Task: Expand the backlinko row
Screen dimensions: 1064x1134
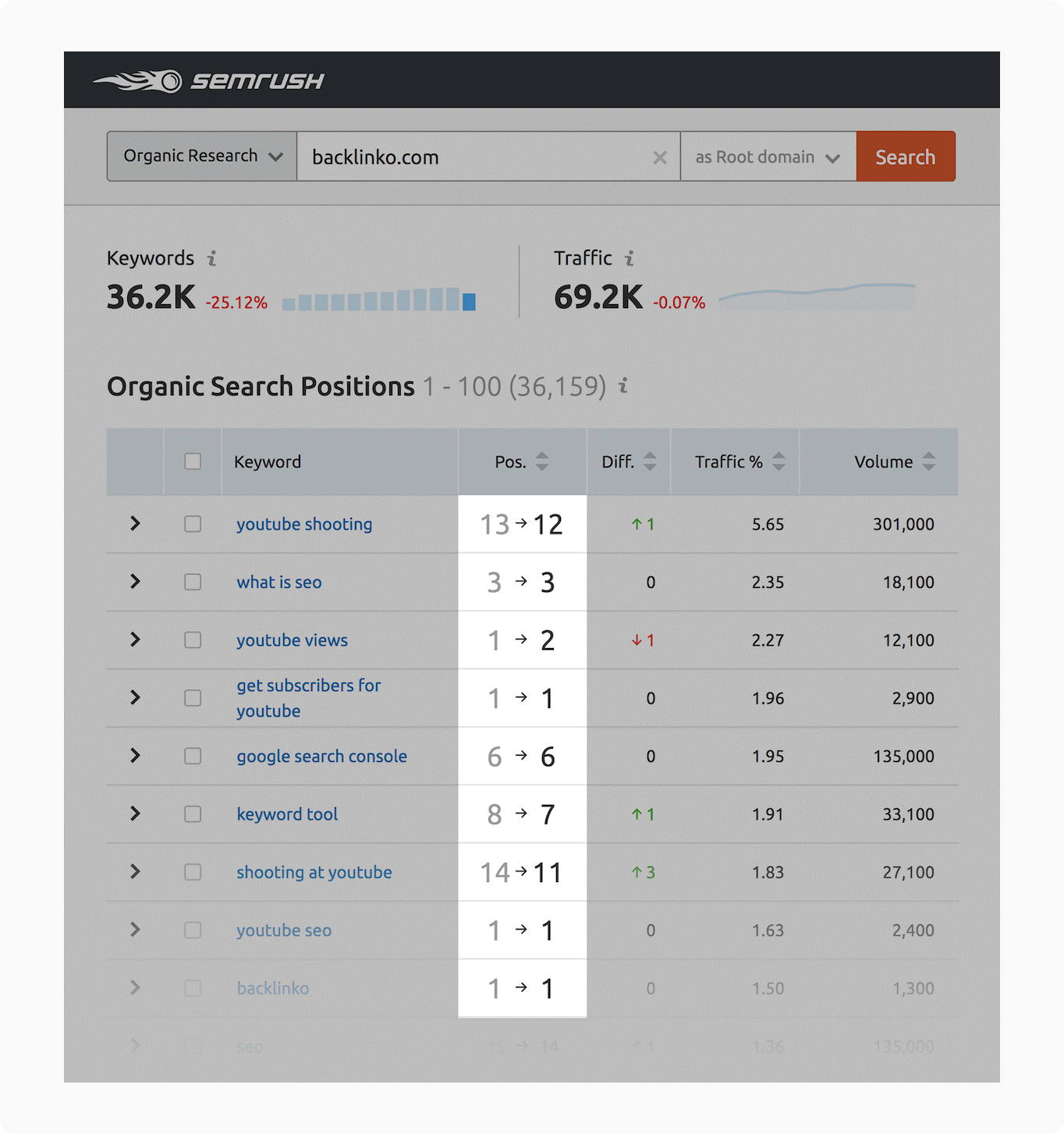Action: [135, 987]
